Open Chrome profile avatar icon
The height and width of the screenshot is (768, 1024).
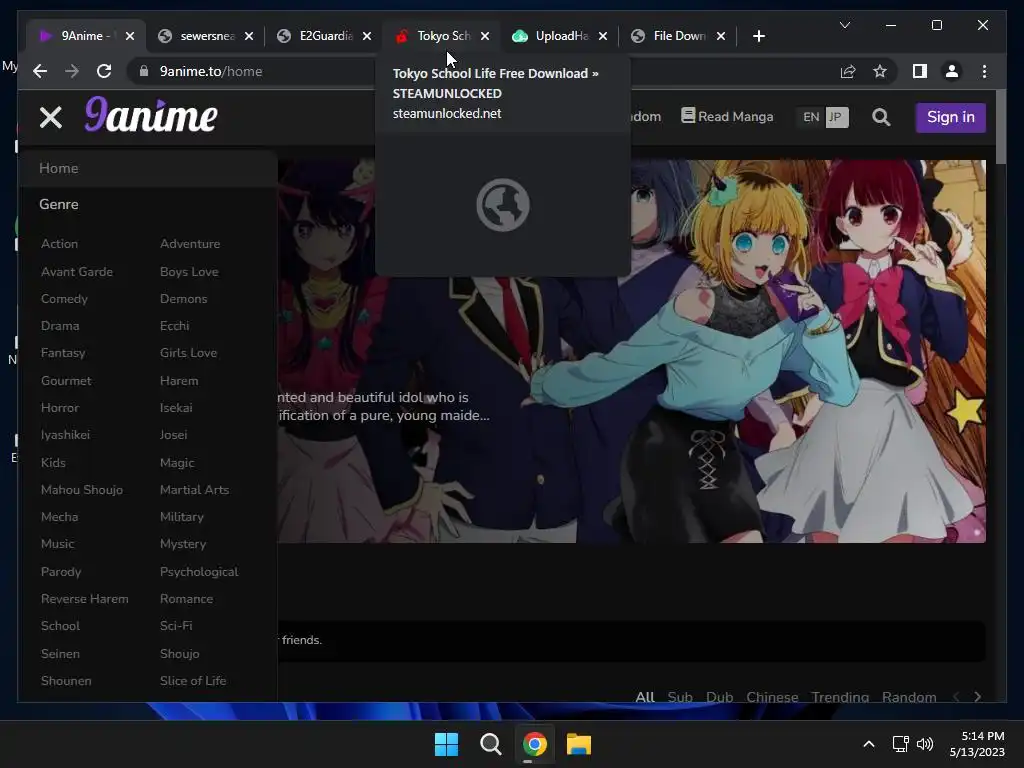pos(952,71)
